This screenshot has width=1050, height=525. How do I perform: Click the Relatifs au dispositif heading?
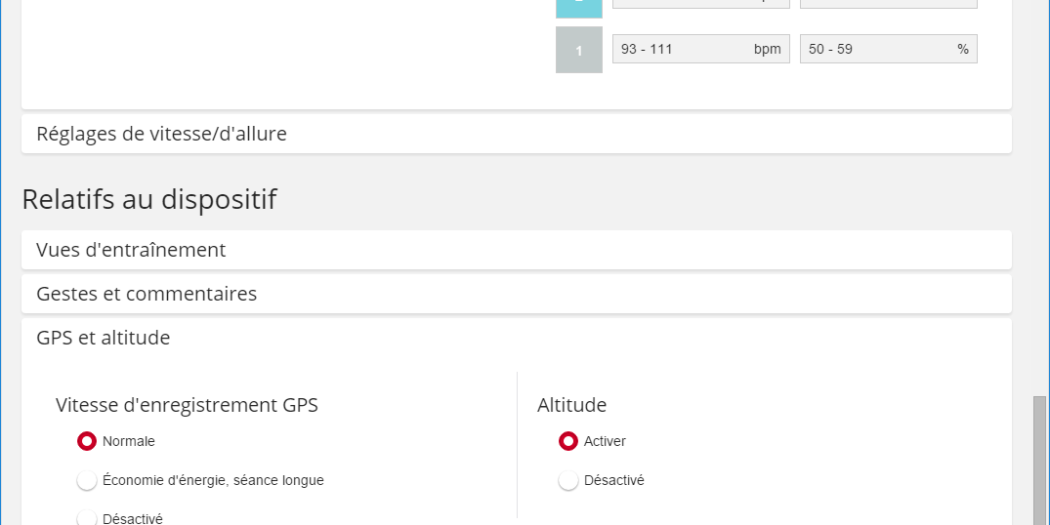tap(149, 200)
